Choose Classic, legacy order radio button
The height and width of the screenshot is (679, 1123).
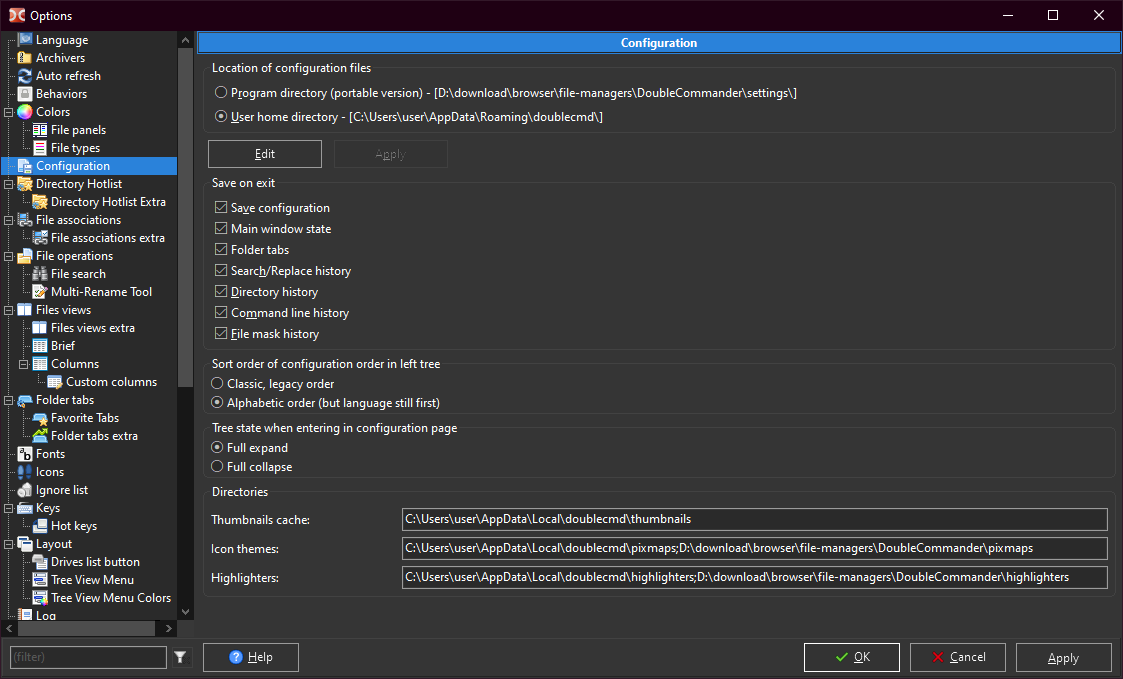point(217,384)
